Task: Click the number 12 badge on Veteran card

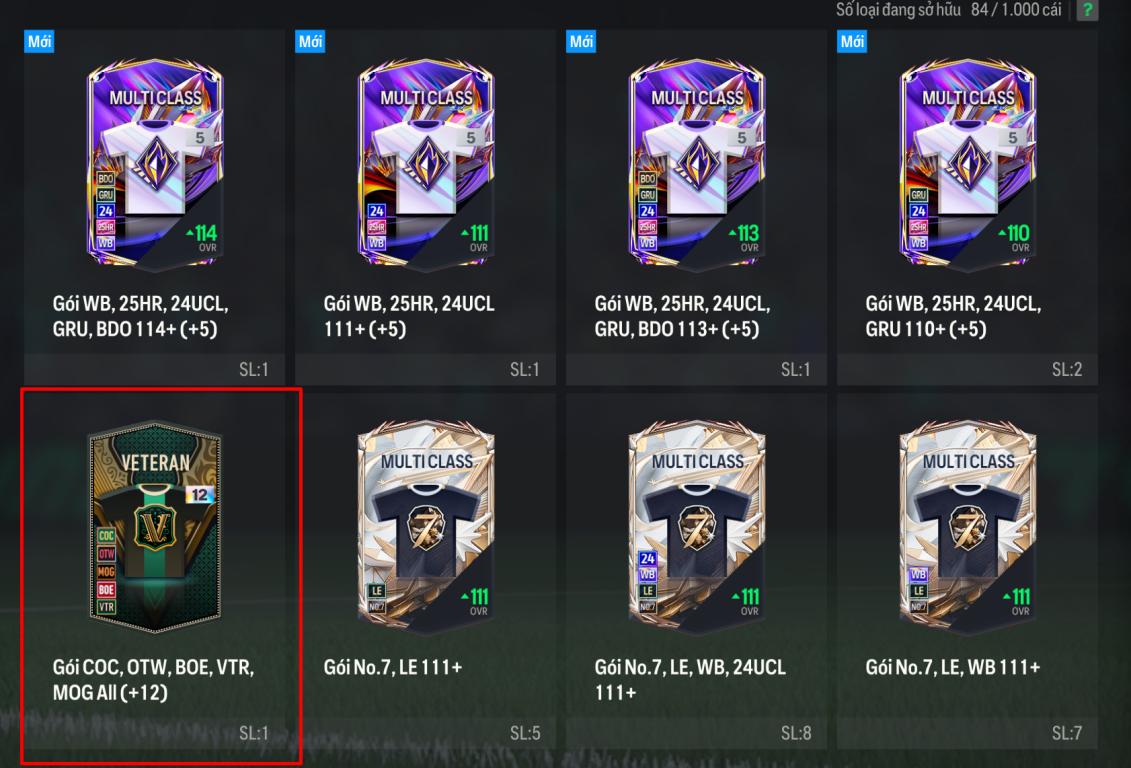Action: pos(200,495)
